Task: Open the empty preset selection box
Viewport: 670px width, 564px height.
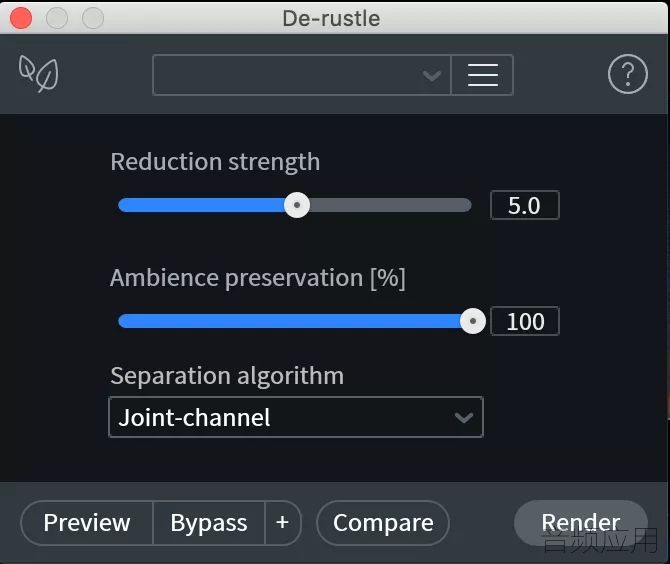Action: (x=302, y=75)
